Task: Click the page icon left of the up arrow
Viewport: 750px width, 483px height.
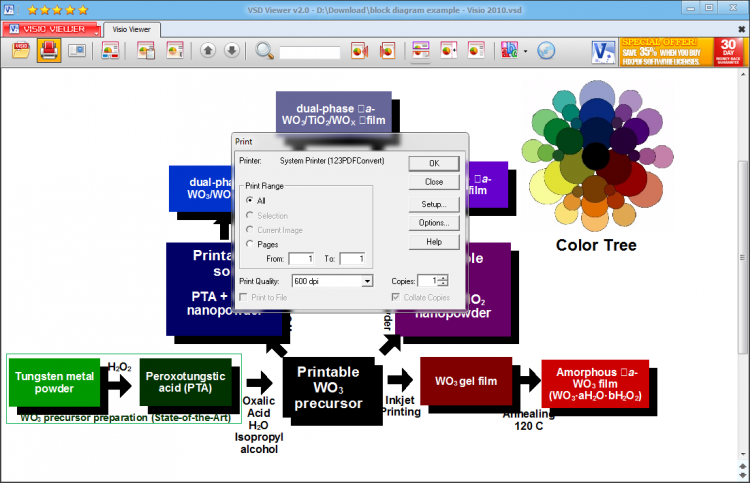Action: [x=175, y=50]
